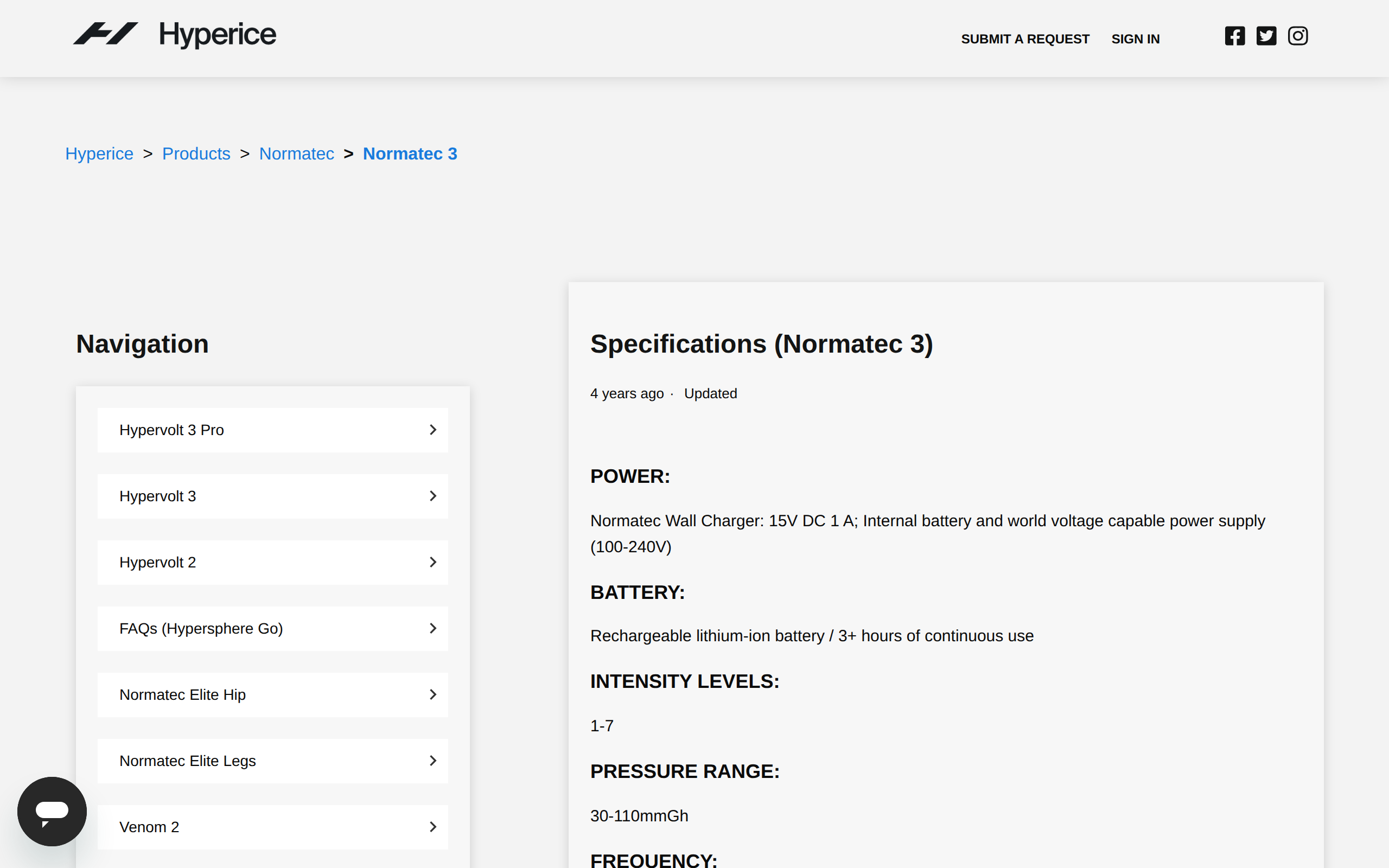The width and height of the screenshot is (1389, 868).
Task: Open Normatec Elite Hip navigation item
Action: [272, 694]
